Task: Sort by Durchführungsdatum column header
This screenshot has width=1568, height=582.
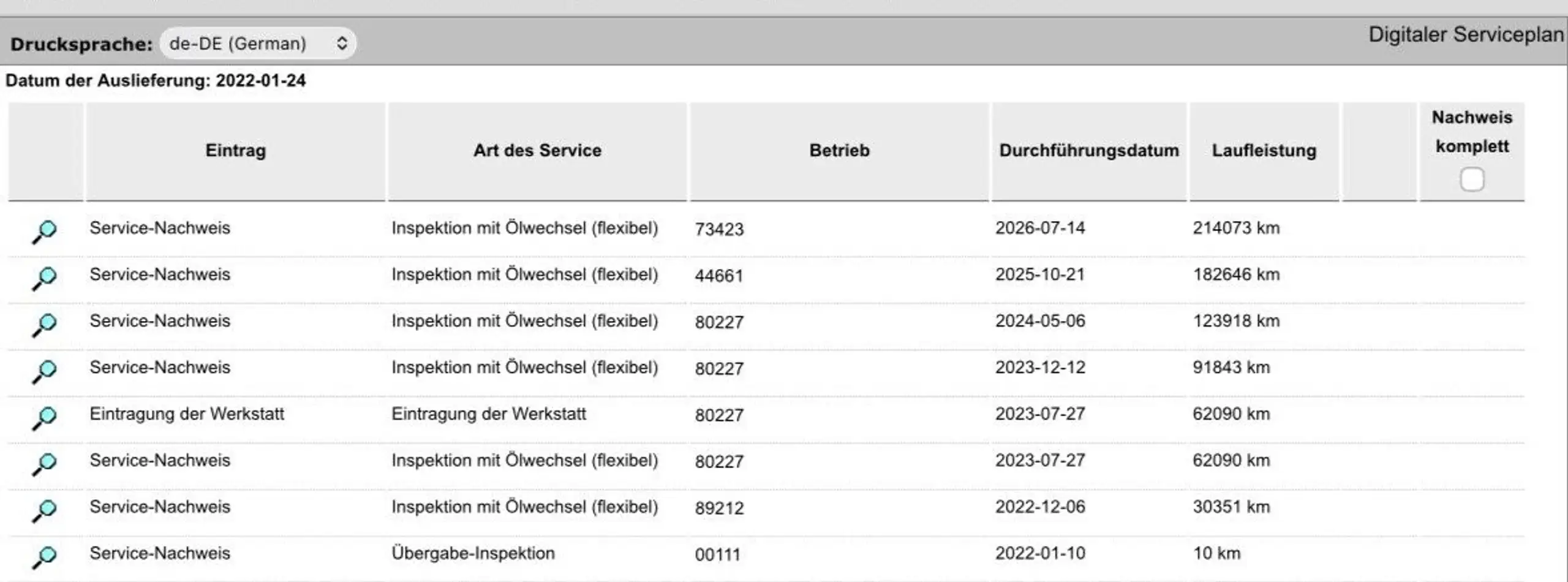Action: coord(1088,151)
